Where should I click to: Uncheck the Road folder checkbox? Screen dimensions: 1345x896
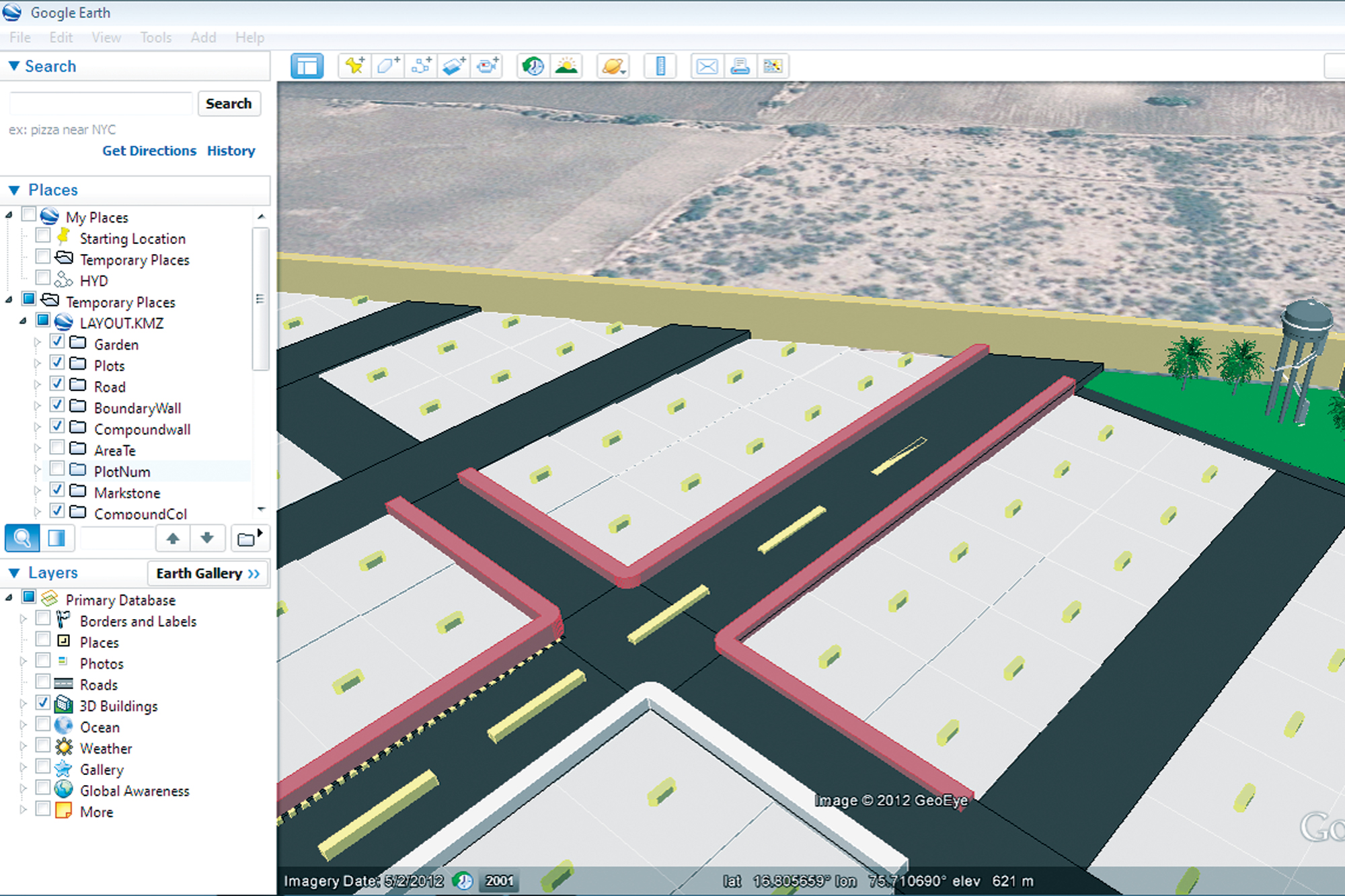click(57, 384)
